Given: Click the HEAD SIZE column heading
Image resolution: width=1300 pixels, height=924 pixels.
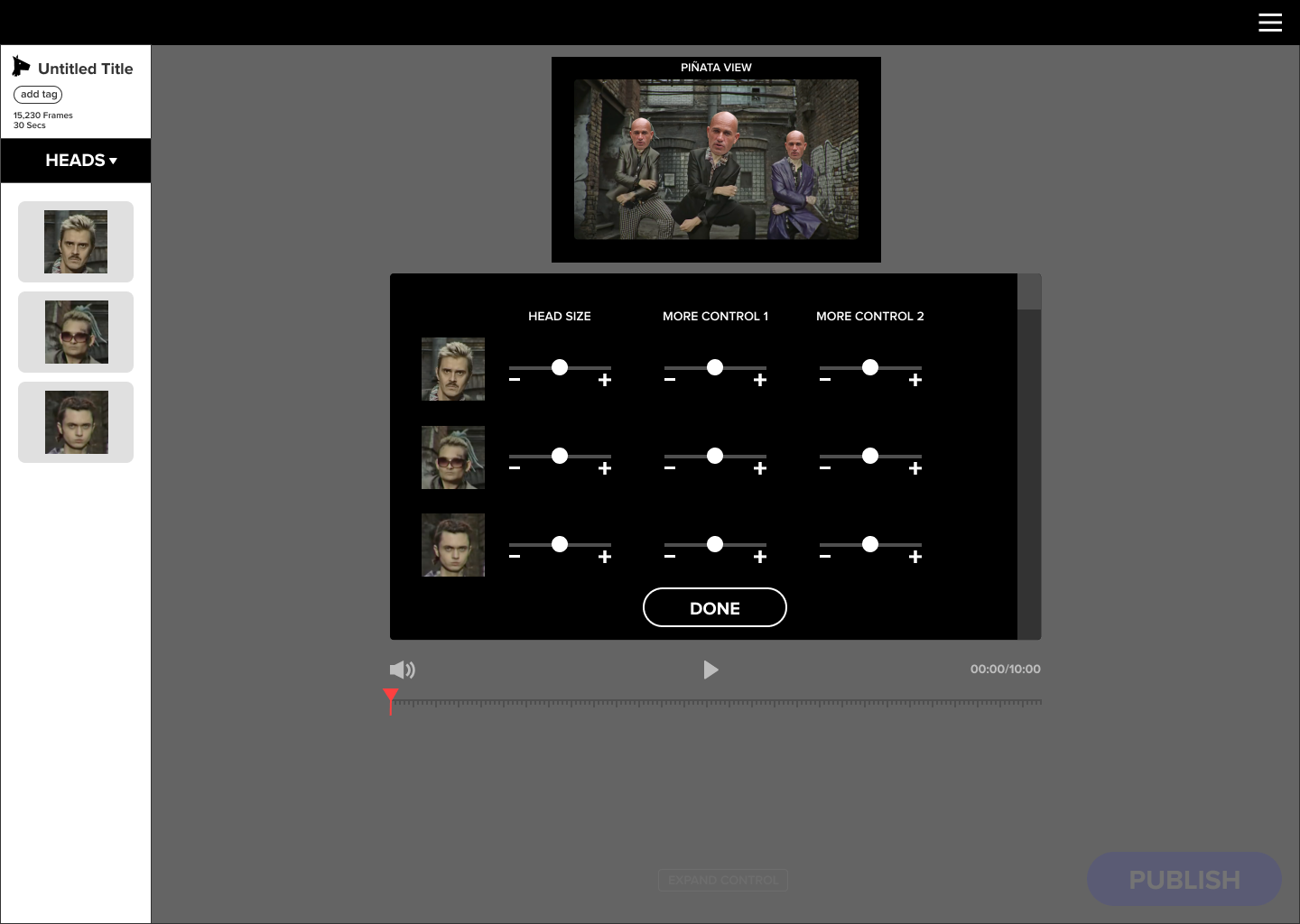Looking at the screenshot, I should [x=560, y=316].
